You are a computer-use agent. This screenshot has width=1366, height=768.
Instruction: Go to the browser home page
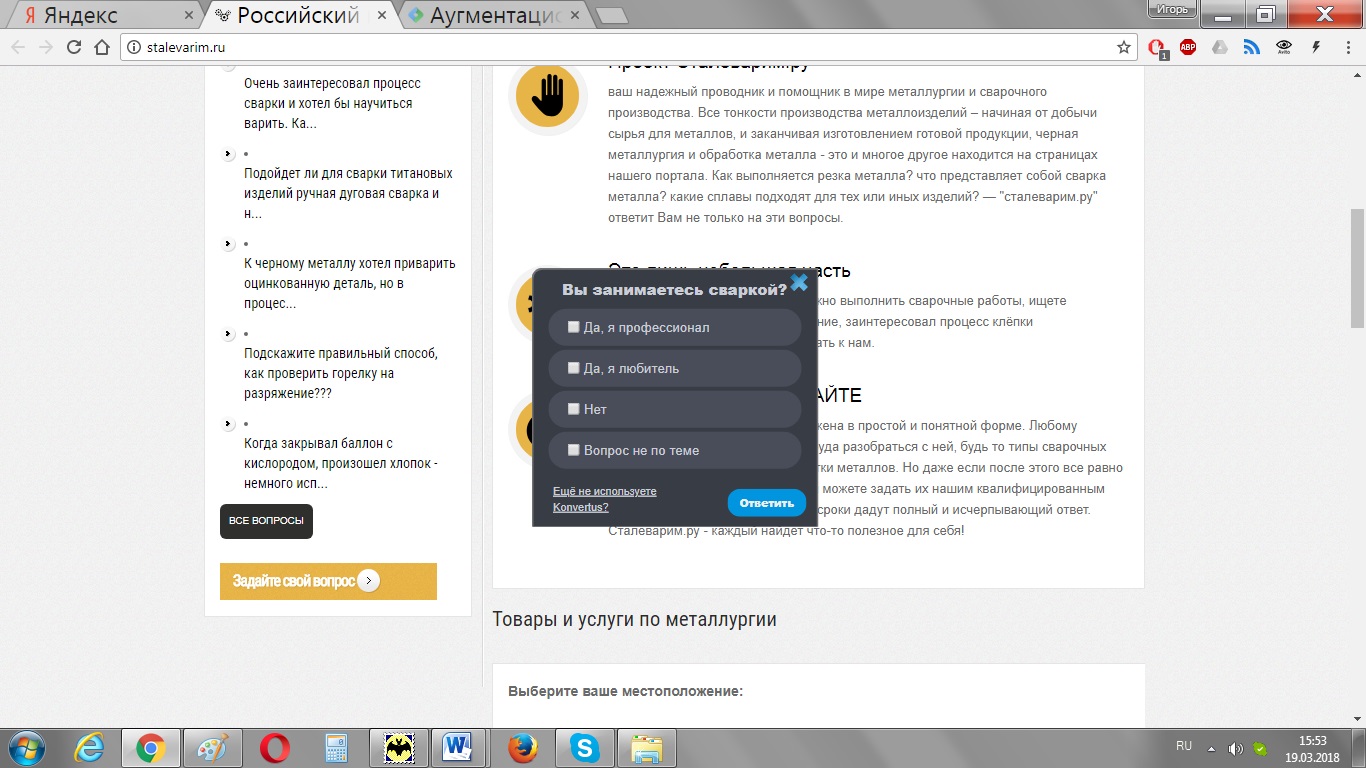click(x=102, y=47)
